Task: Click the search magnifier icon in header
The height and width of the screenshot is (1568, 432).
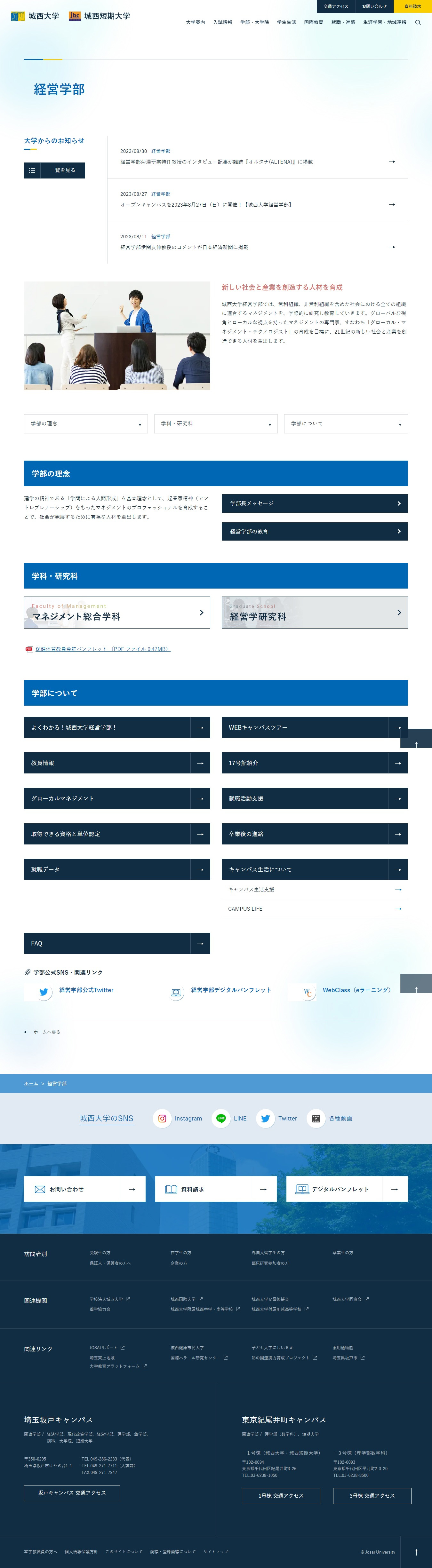Action: (x=418, y=22)
